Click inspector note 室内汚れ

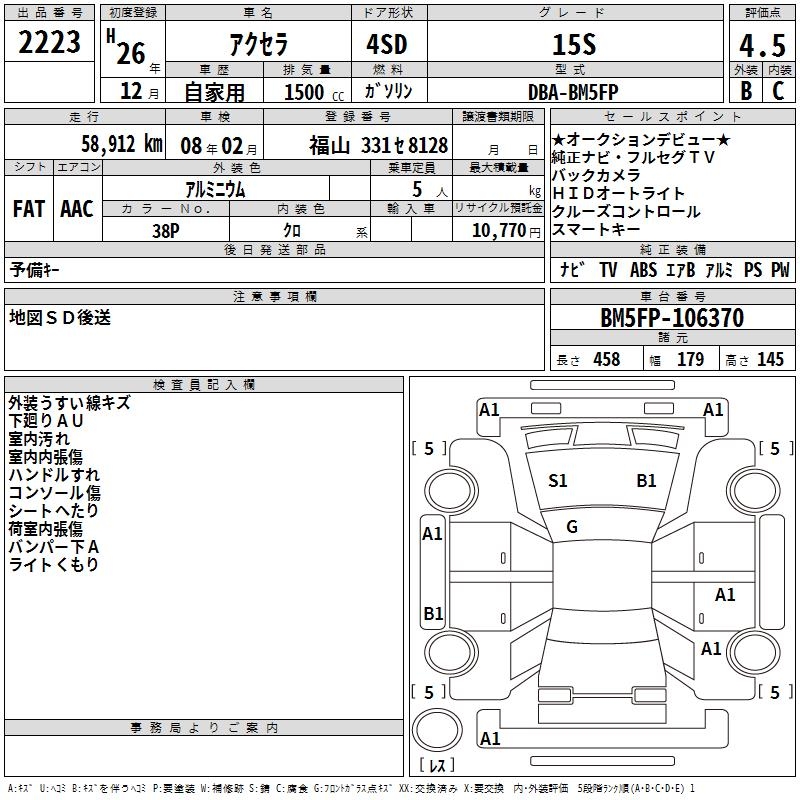(x=39, y=438)
